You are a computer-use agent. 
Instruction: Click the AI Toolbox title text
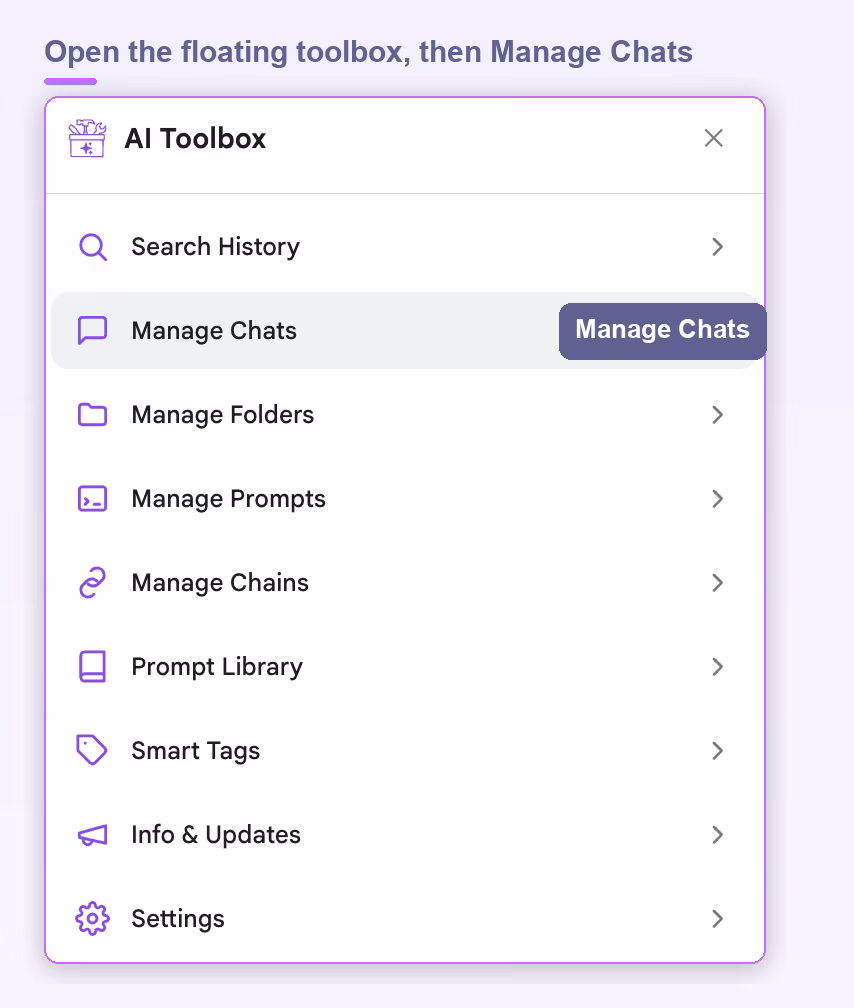point(195,138)
